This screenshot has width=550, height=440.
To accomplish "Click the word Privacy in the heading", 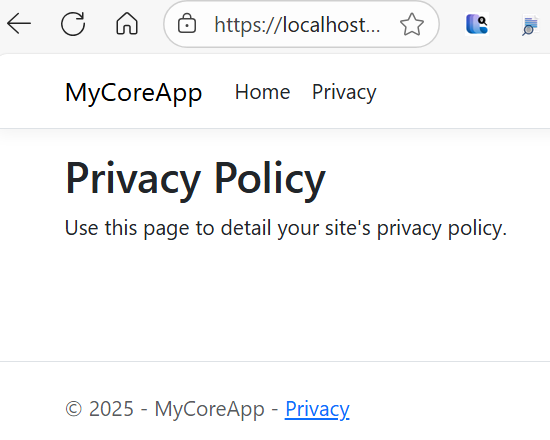I will (x=133, y=178).
